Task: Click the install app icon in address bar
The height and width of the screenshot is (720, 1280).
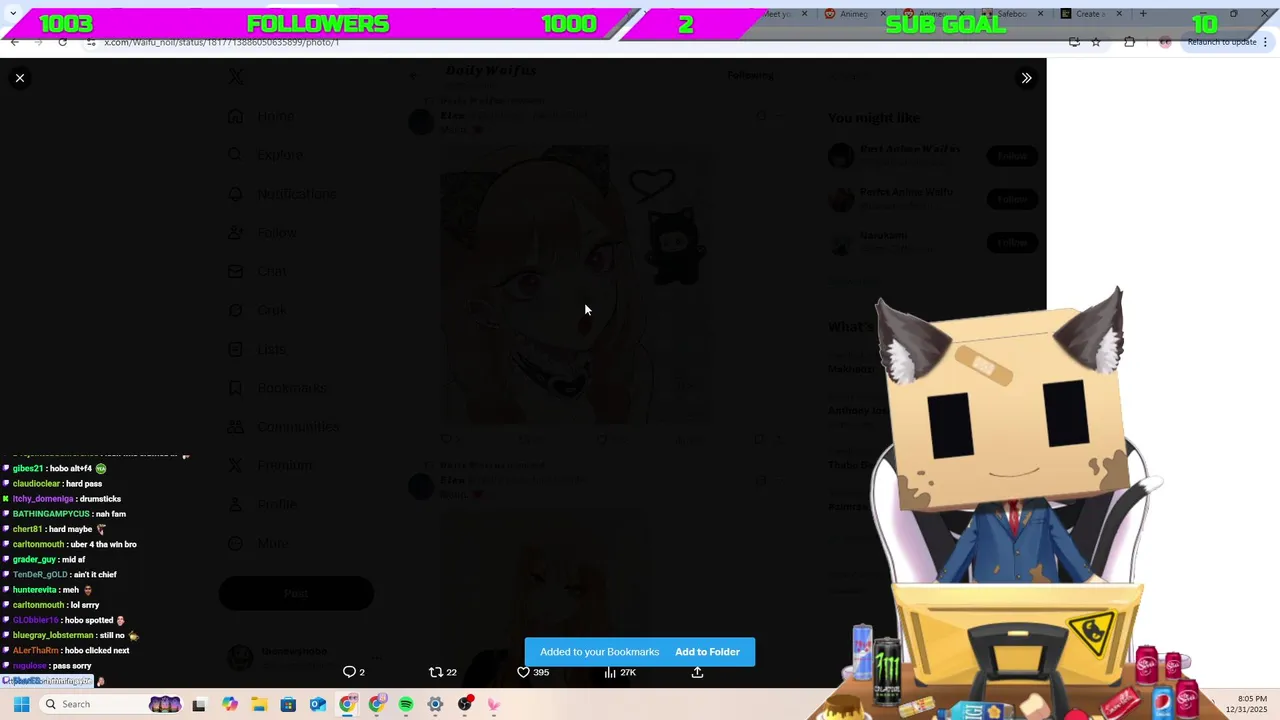Action: (x=1074, y=42)
